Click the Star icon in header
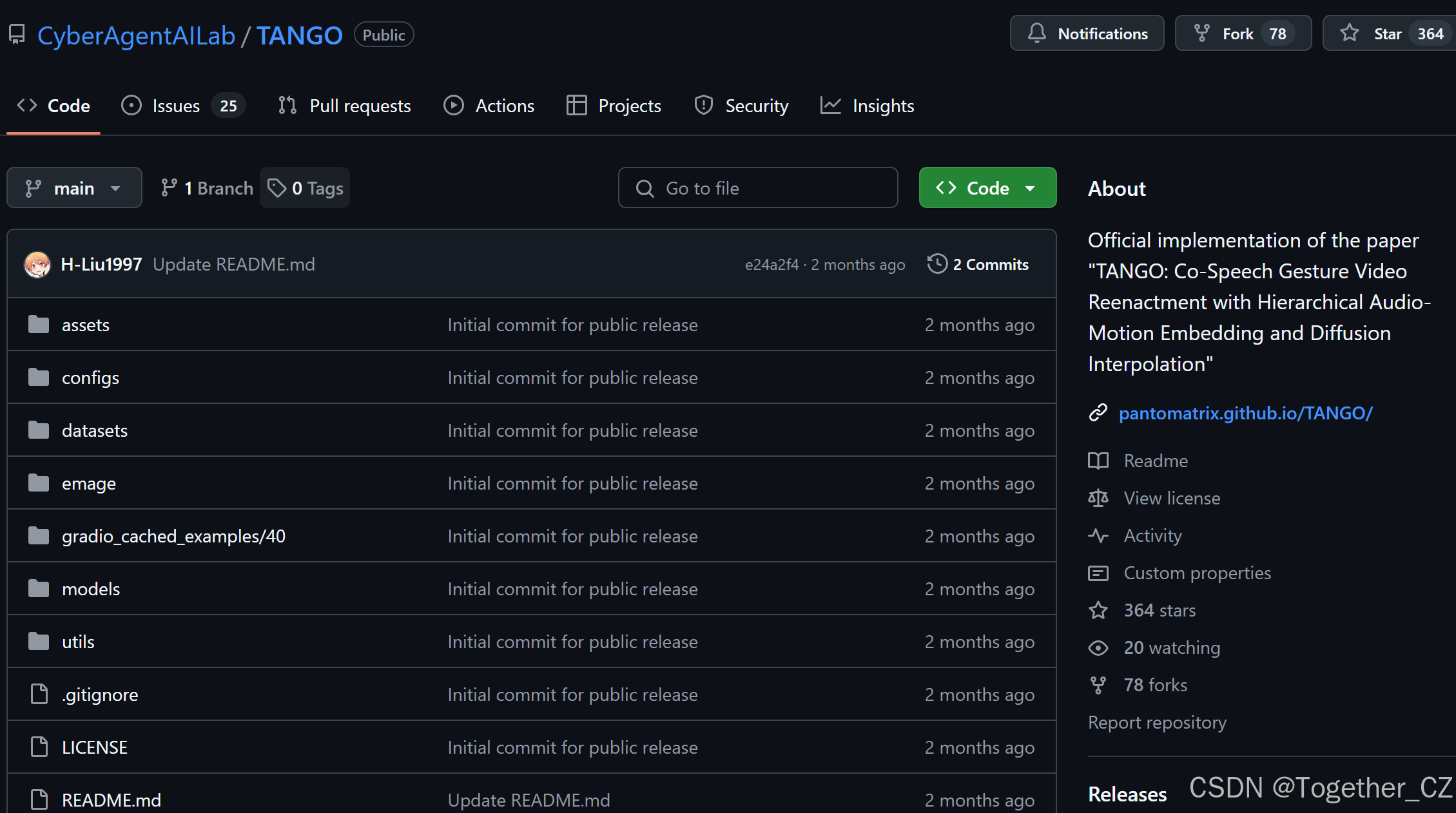Image resolution: width=1456 pixels, height=813 pixels. (1350, 33)
